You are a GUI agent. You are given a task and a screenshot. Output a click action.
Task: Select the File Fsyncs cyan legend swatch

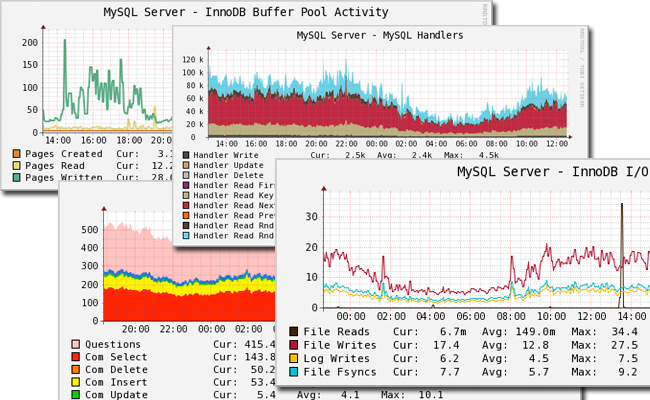click(294, 370)
